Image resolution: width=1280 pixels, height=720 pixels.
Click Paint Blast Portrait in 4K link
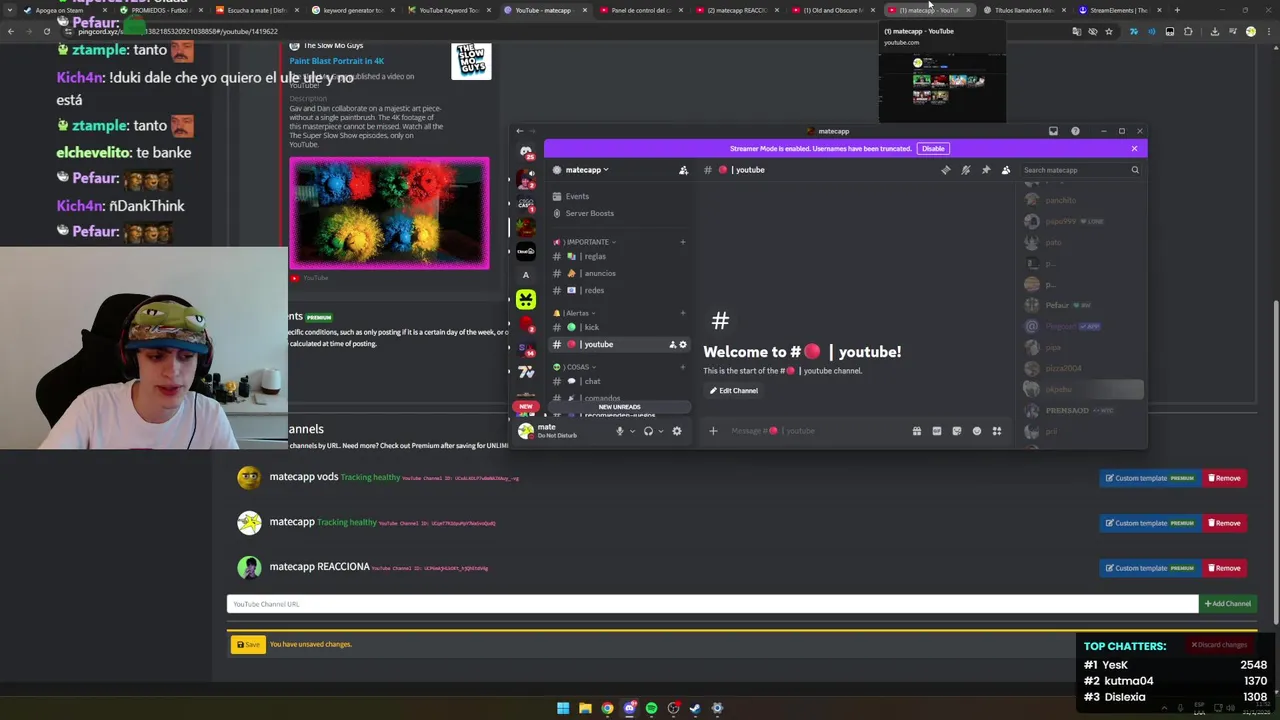pyautogui.click(x=337, y=61)
